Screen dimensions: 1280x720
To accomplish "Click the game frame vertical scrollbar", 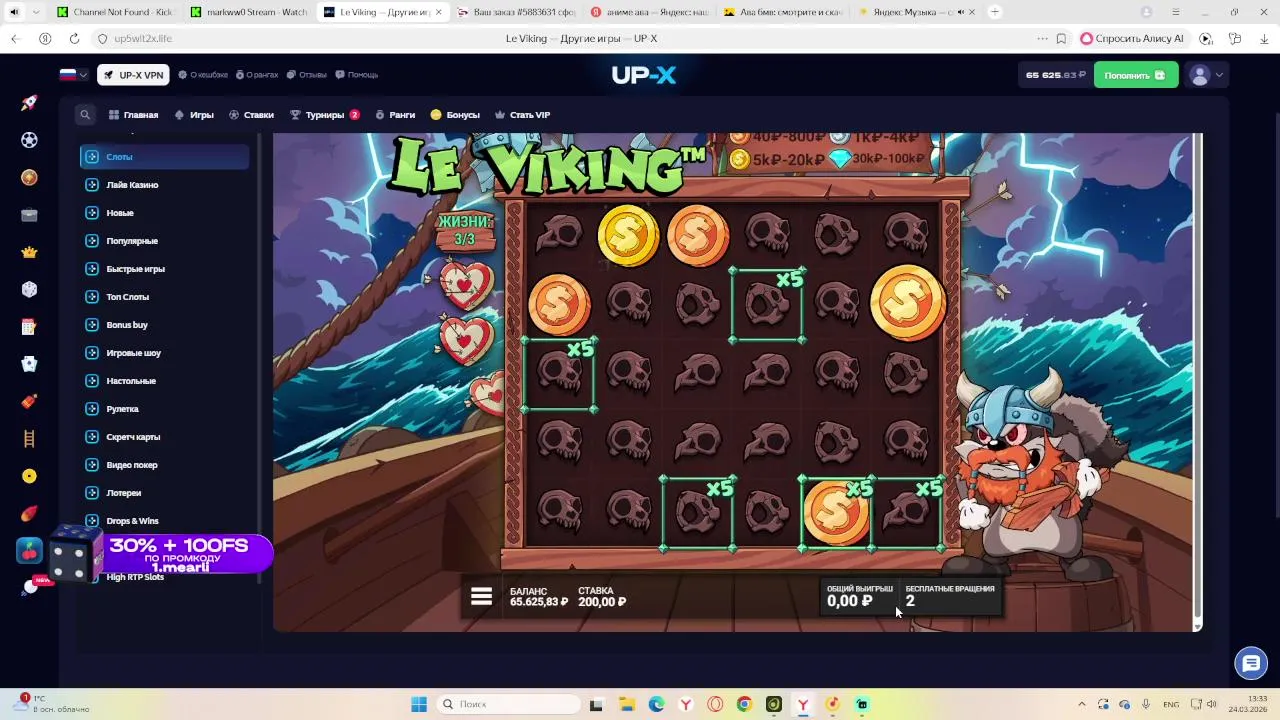I will pos(1197,380).
